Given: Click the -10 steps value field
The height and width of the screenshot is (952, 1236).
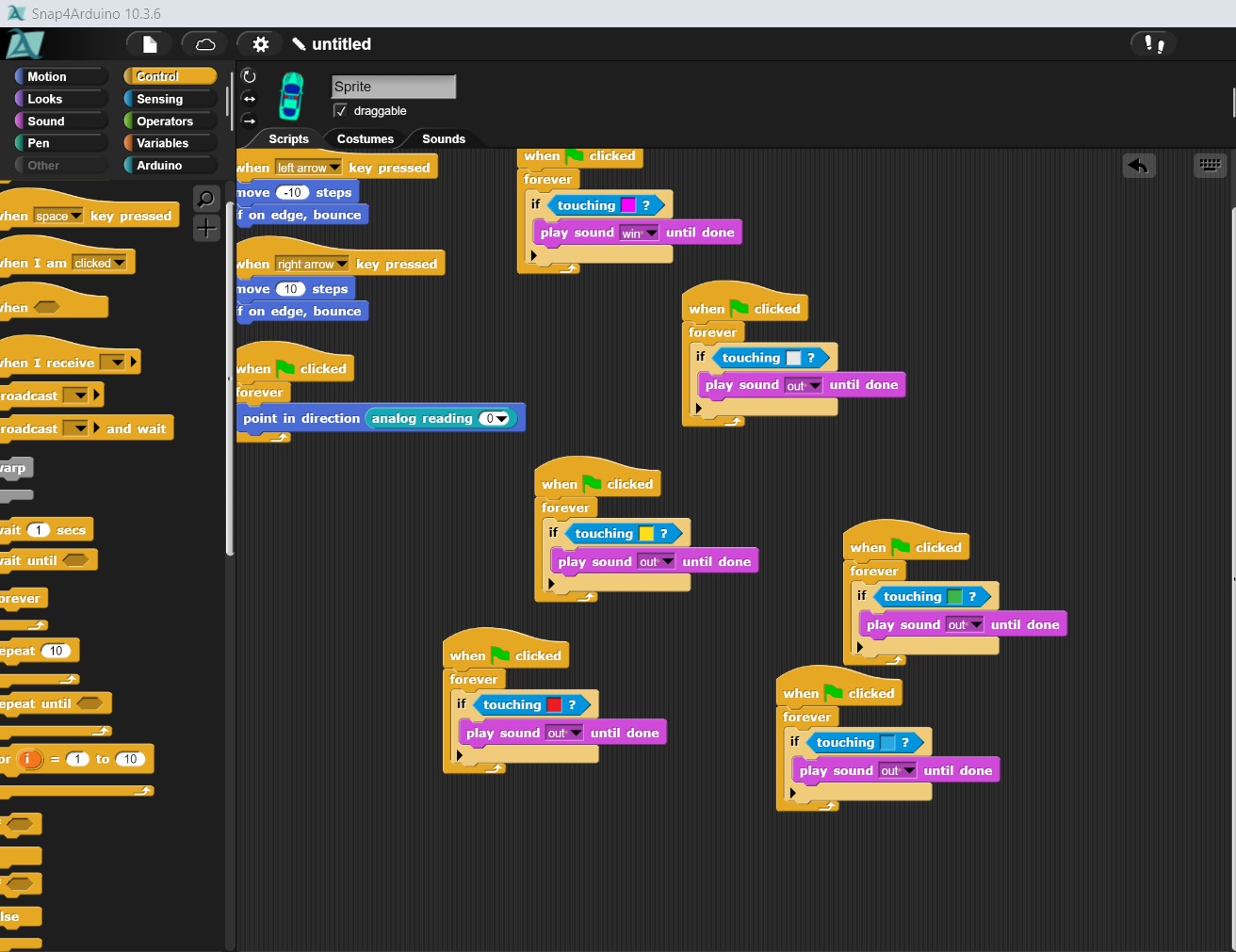Looking at the screenshot, I should (x=293, y=192).
